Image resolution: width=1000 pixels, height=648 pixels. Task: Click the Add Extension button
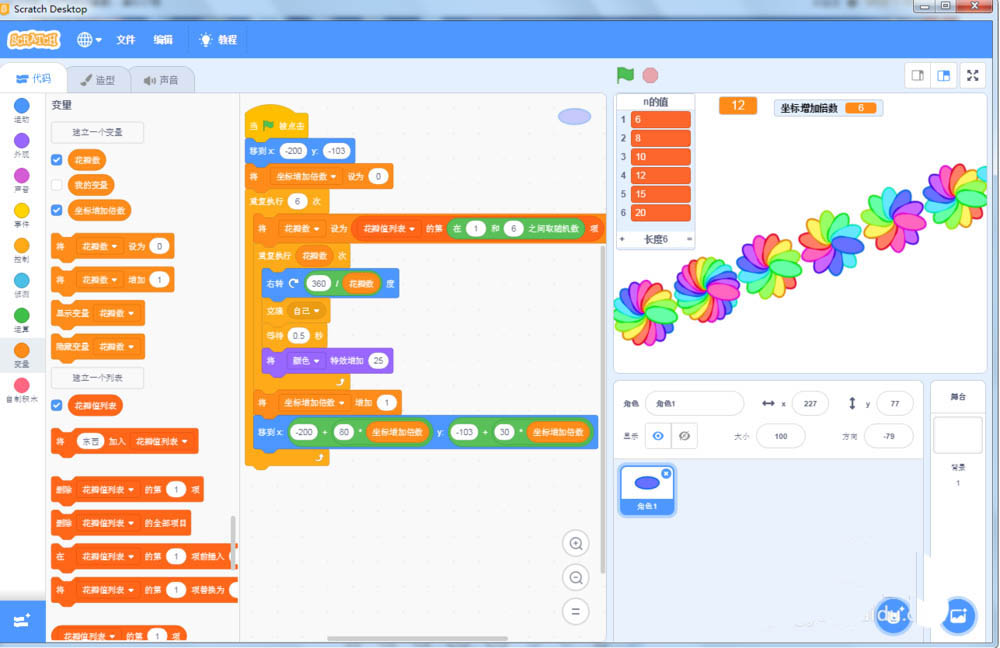coord(22,620)
